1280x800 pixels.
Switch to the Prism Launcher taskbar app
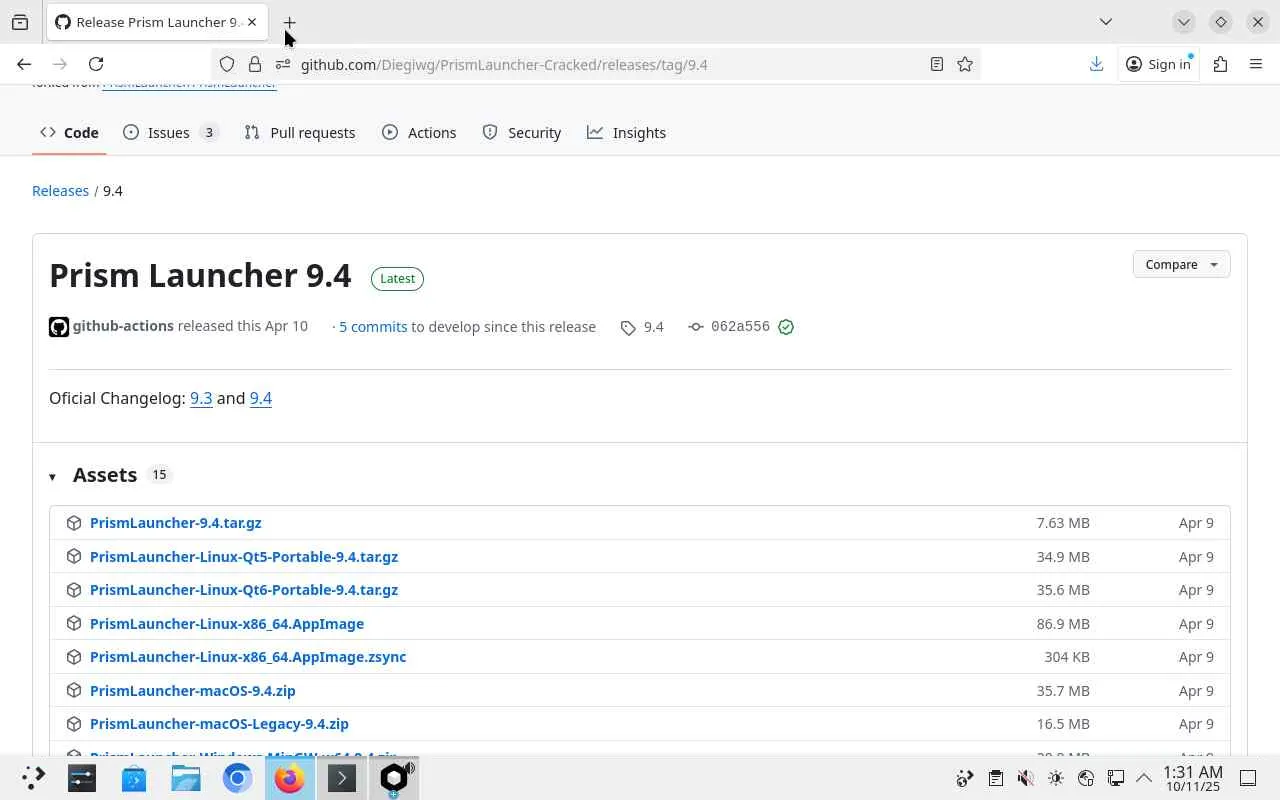394,778
